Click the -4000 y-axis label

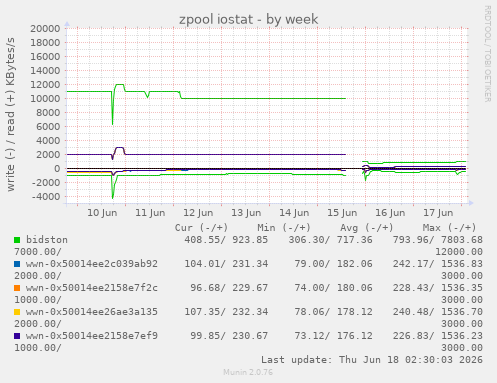click(x=46, y=197)
